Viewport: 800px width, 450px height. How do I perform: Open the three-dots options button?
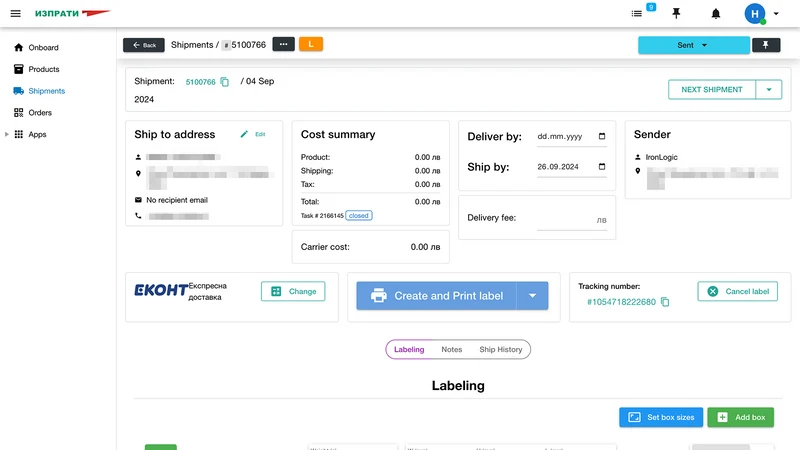click(283, 44)
